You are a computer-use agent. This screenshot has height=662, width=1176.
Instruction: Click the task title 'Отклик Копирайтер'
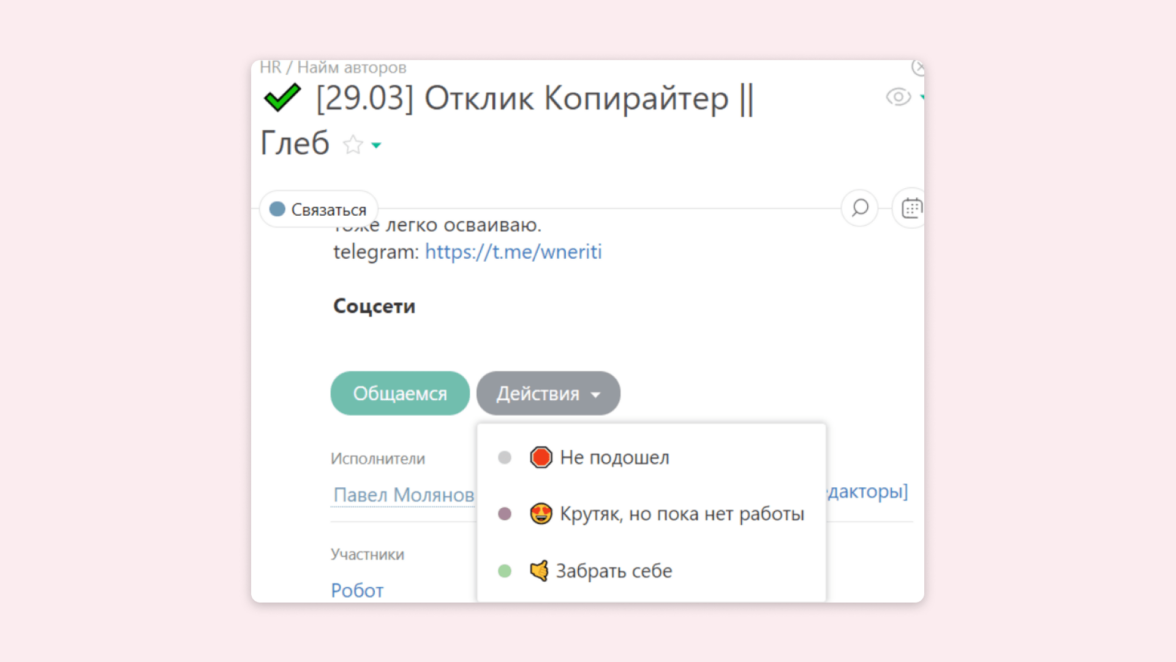click(x=534, y=99)
